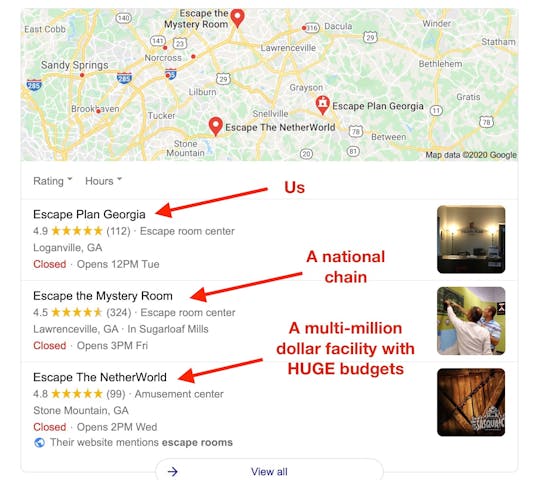This screenshot has width=549, height=480.
Task: Open the Escape Plan Georgia listing
Action: coord(89,214)
